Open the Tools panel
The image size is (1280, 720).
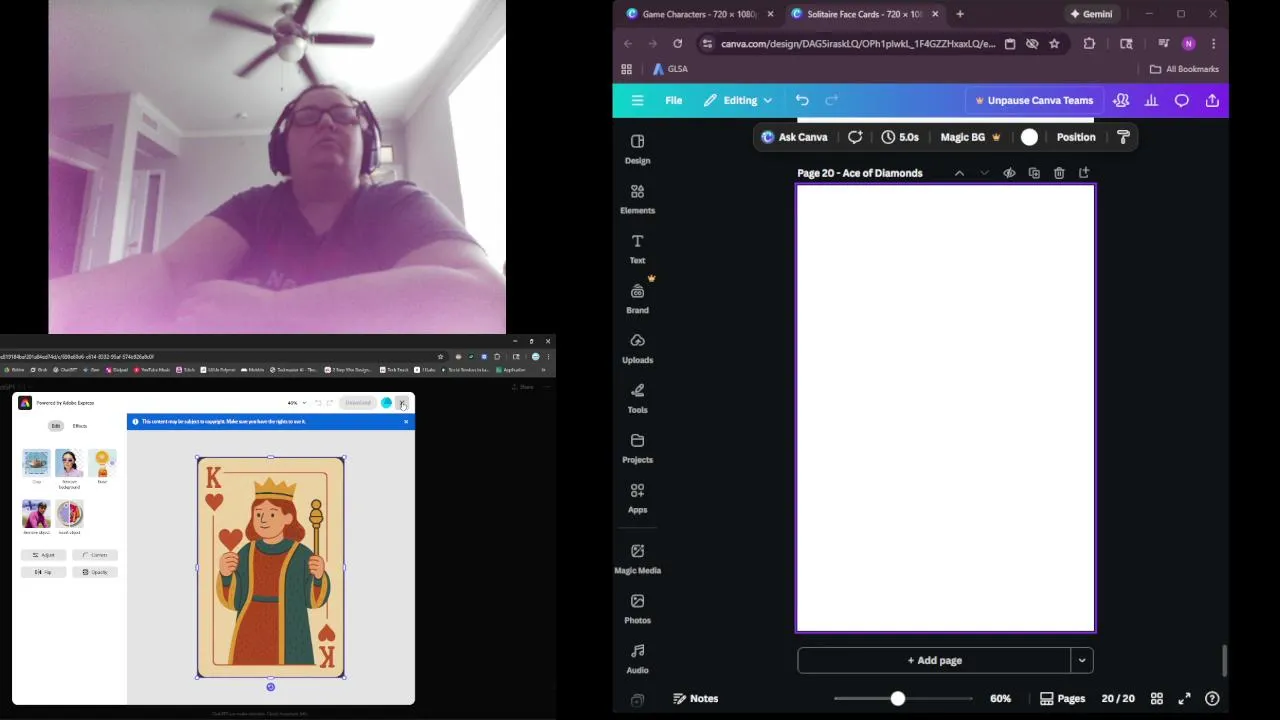click(637, 399)
